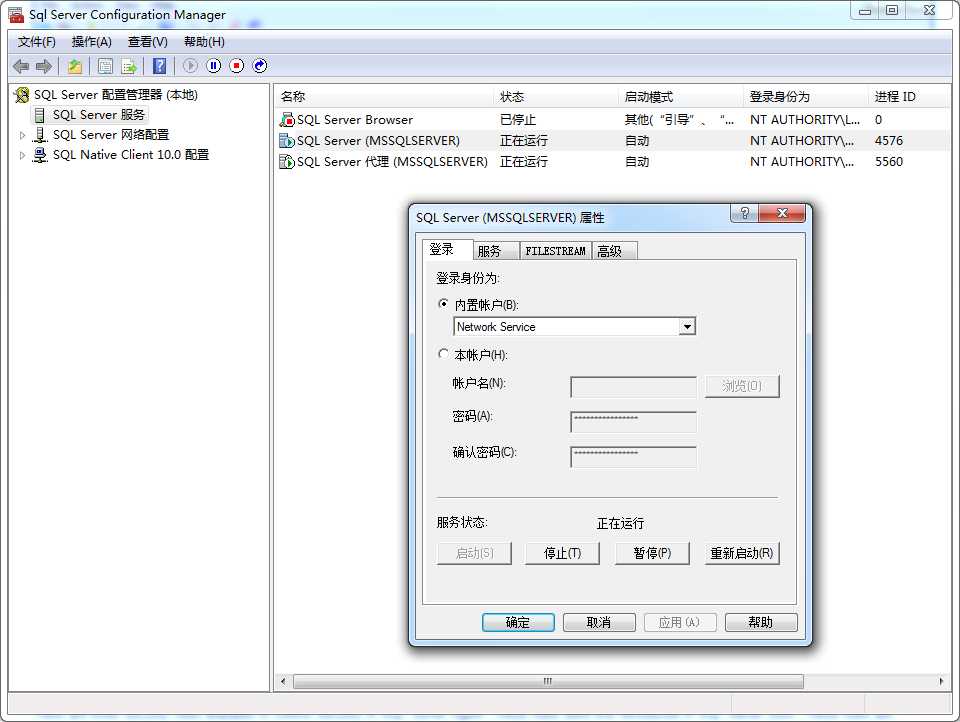Open the 查看(V) menu
Image resolution: width=960 pixels, height=722 pixels.
tap(148, 42)
